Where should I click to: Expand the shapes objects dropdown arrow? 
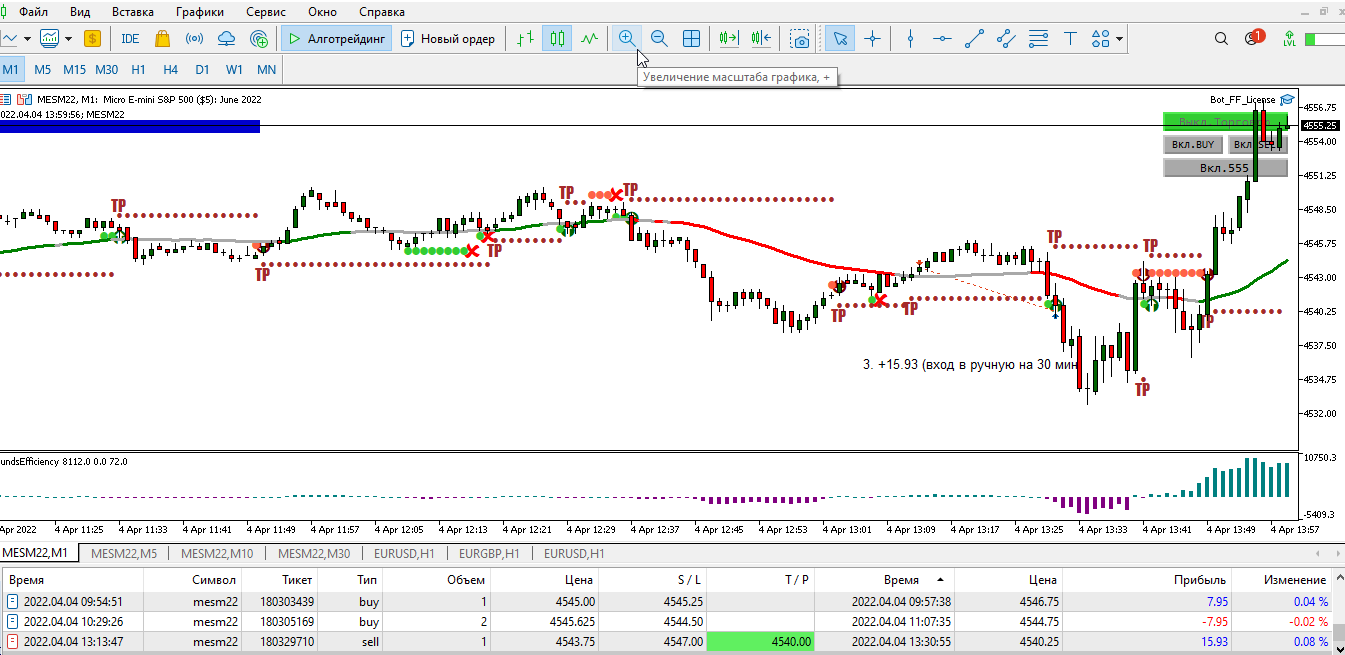[x=1119, y=39]
